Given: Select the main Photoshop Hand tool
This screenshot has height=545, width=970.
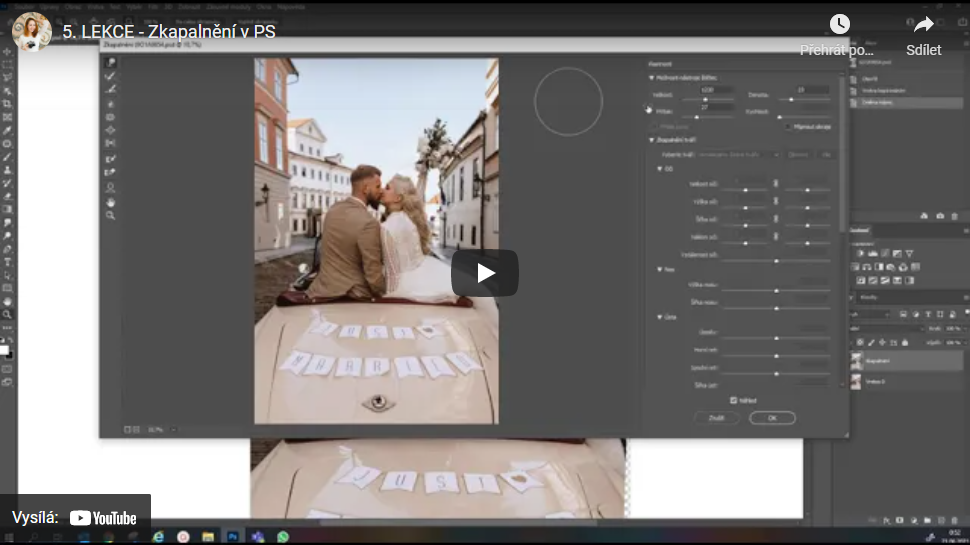Looking at the screenshot, I should click(7, 302).
